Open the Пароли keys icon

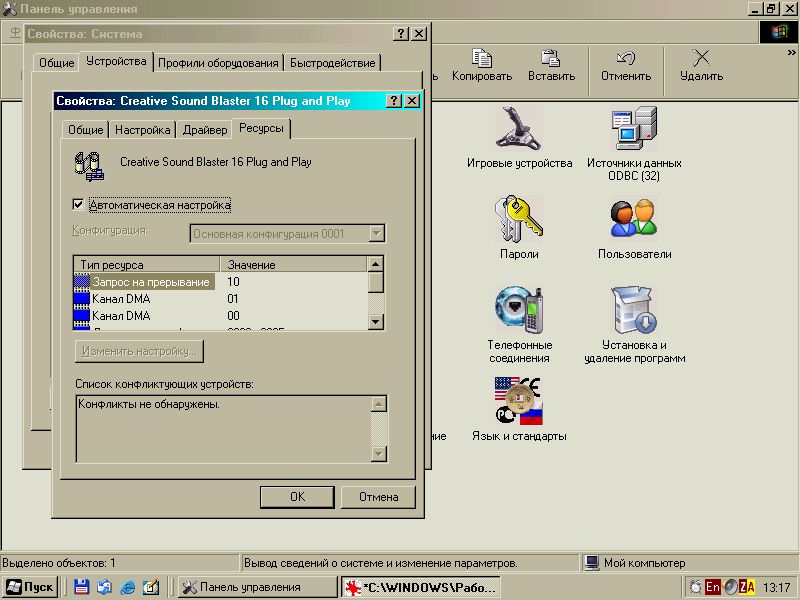pos(519,219)
